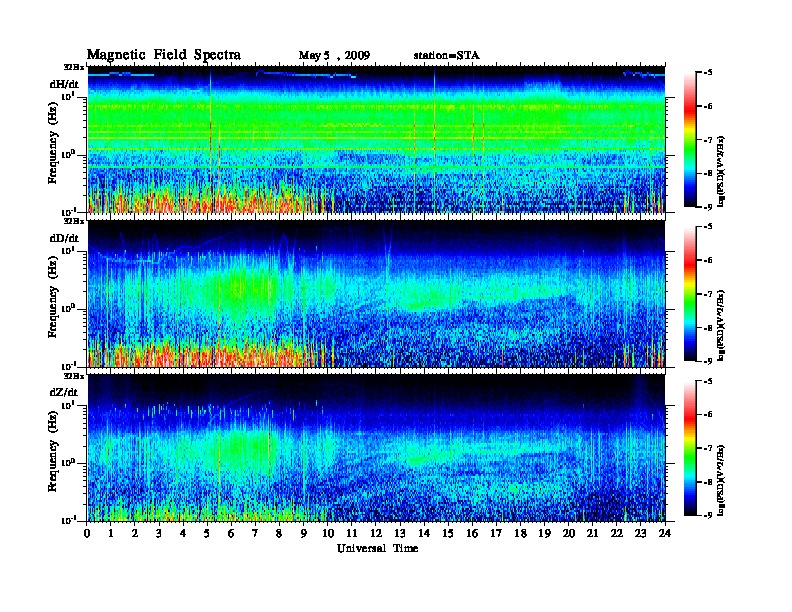
Task: Click the 10^1 frequency tick of dD/dt panel
Action: click(68, 250)
